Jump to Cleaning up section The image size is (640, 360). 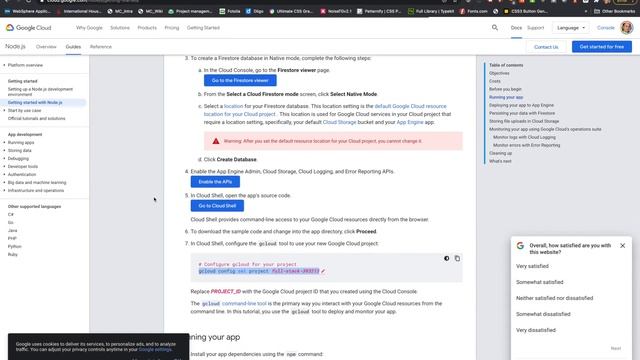tap(500, 153)
